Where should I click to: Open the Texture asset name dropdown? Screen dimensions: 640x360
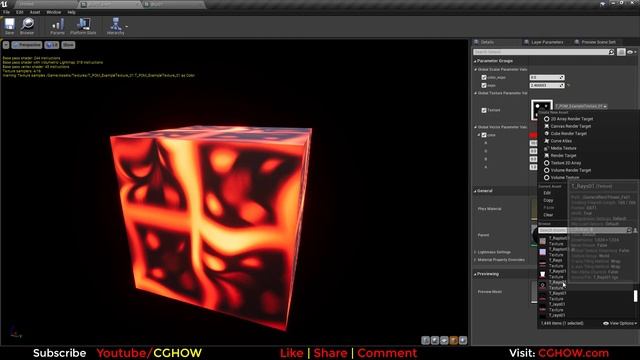coord(581,107)
